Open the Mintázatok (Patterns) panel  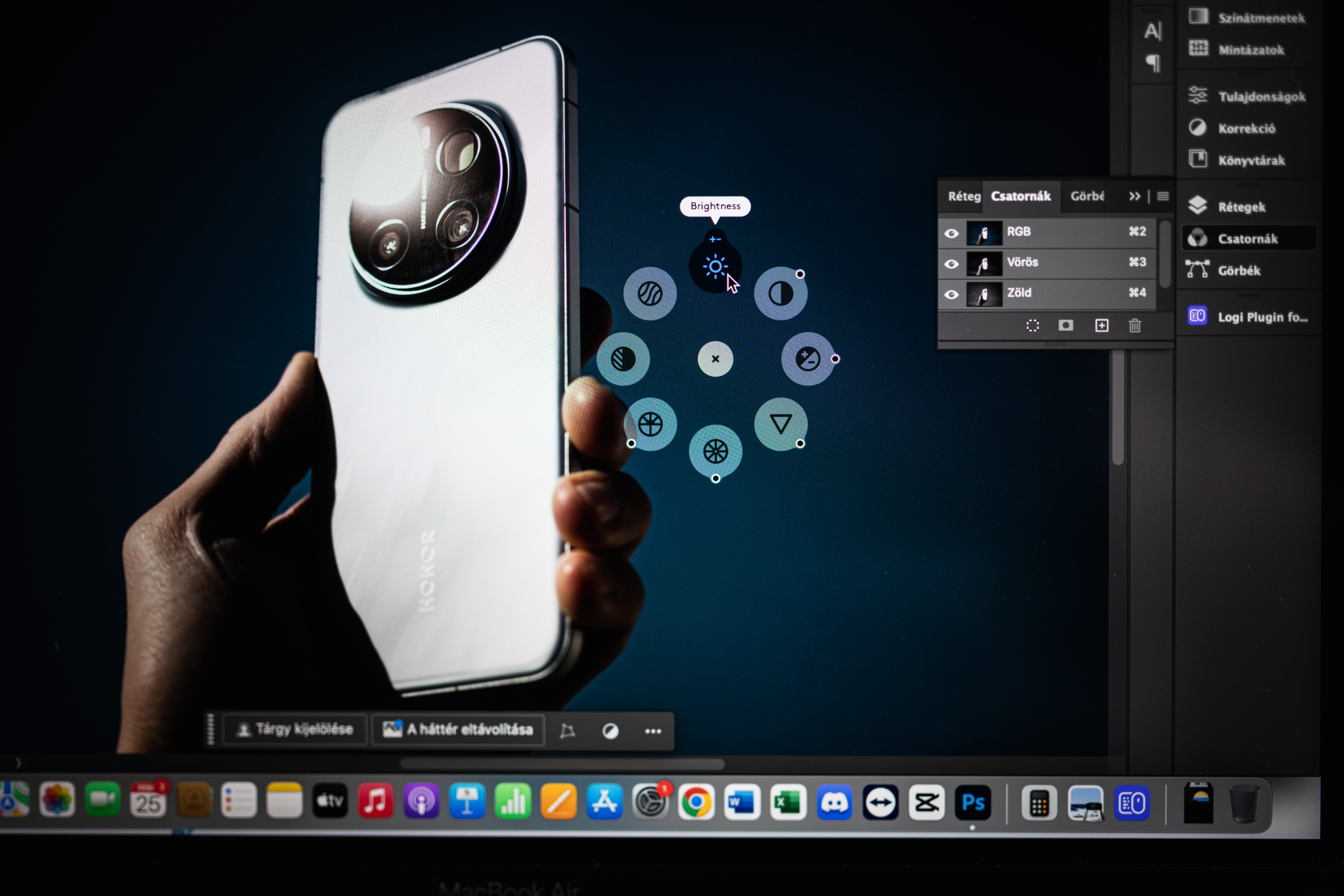click(1237, 50)
